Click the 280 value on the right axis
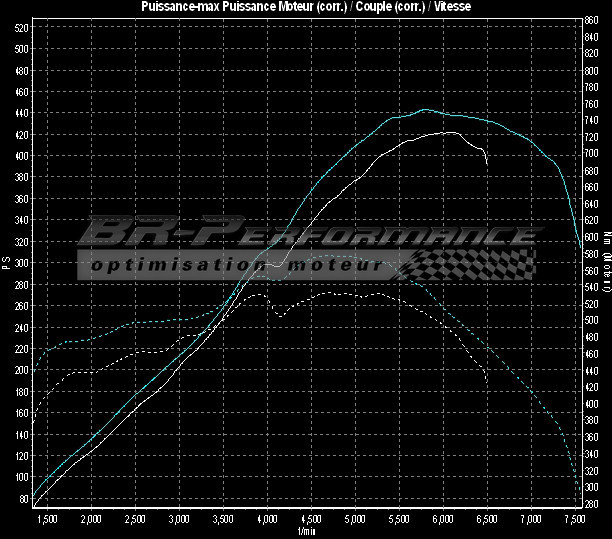Viewport: 612px width, 539px height. tap(593, 502)
